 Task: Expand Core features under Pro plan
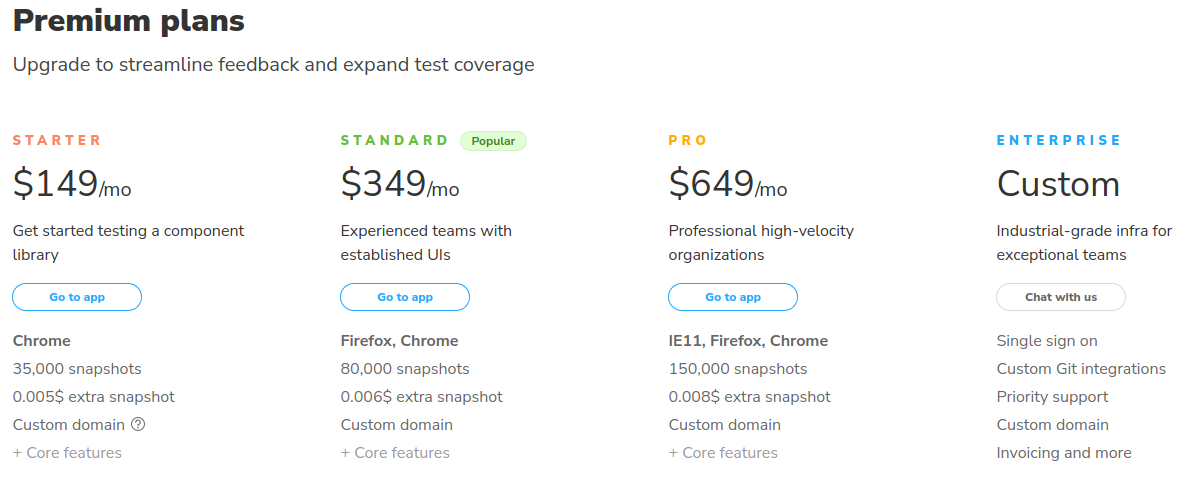723,453
